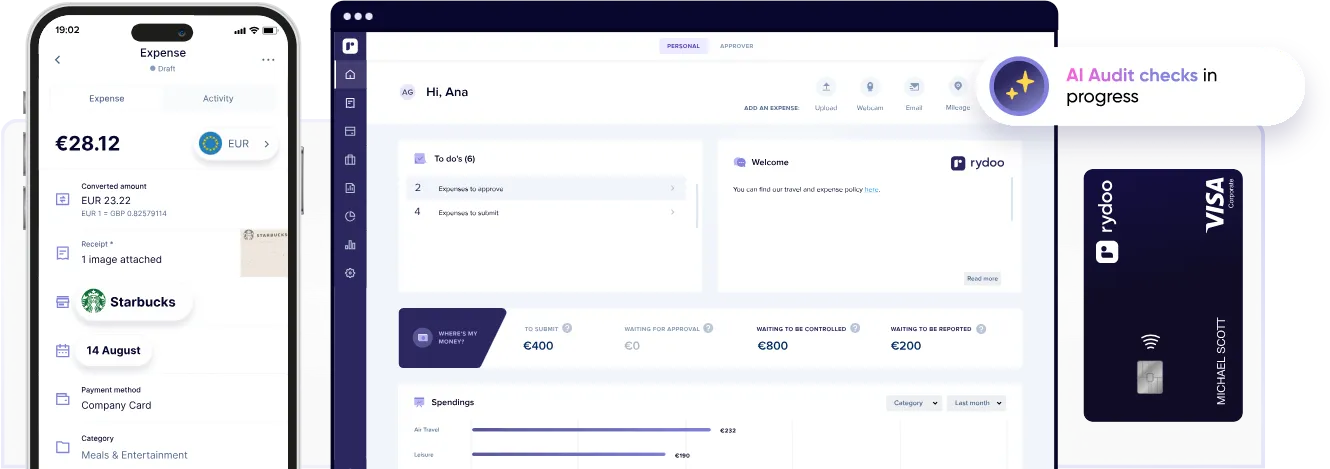The image size is (1330, 469).
Task: Open the report sheet icon in the sidebar
Action: point(350,188)
